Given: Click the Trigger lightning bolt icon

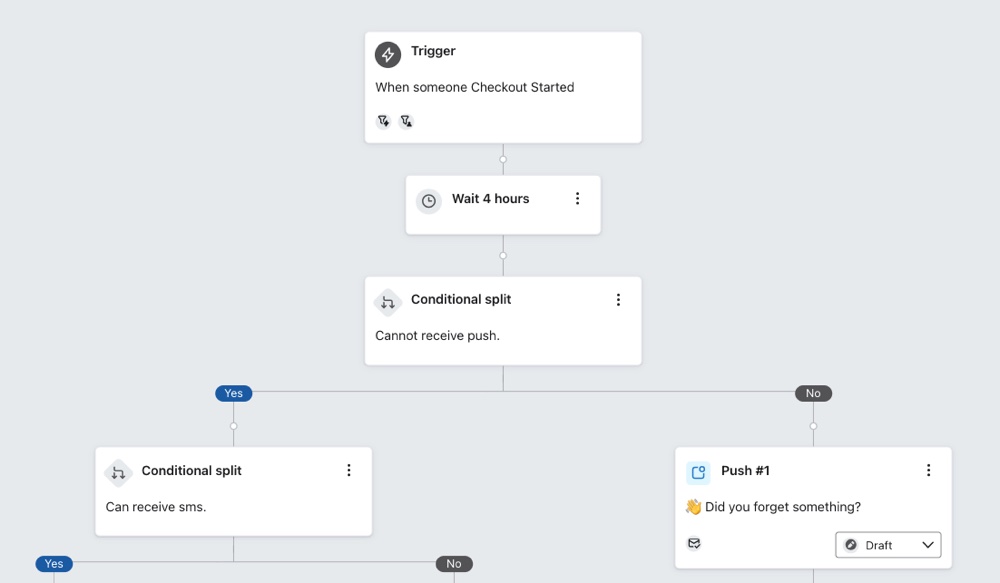Looking at the screenshot, I should click(x=387, y=54).
